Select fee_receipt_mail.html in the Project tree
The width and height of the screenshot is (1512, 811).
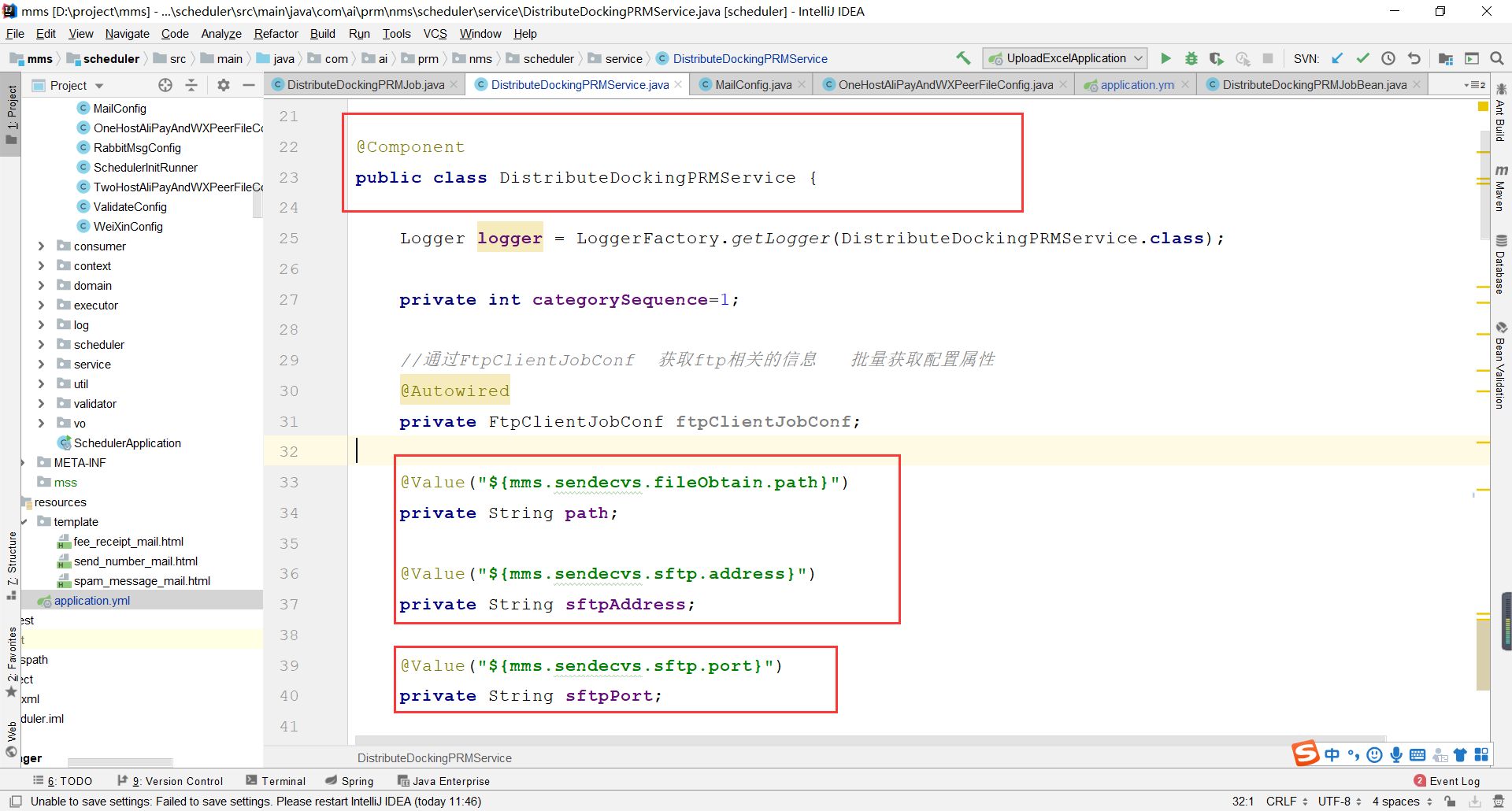[x=128, y=542]
